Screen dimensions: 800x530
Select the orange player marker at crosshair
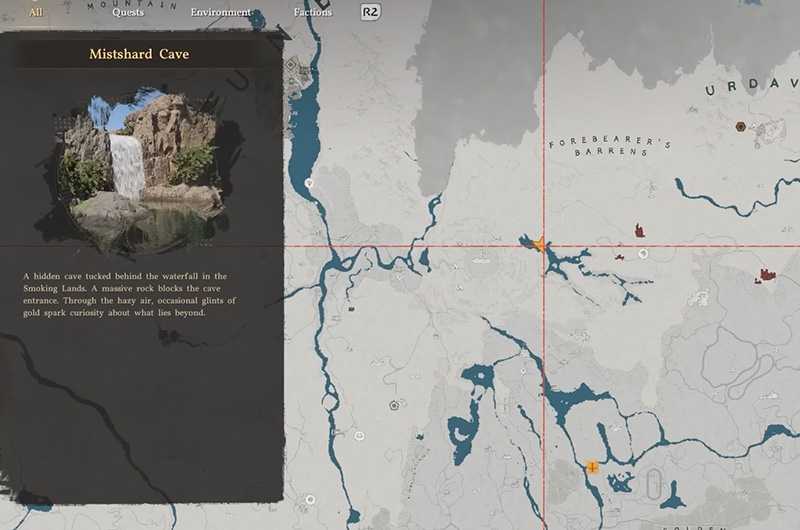point(540,244)
